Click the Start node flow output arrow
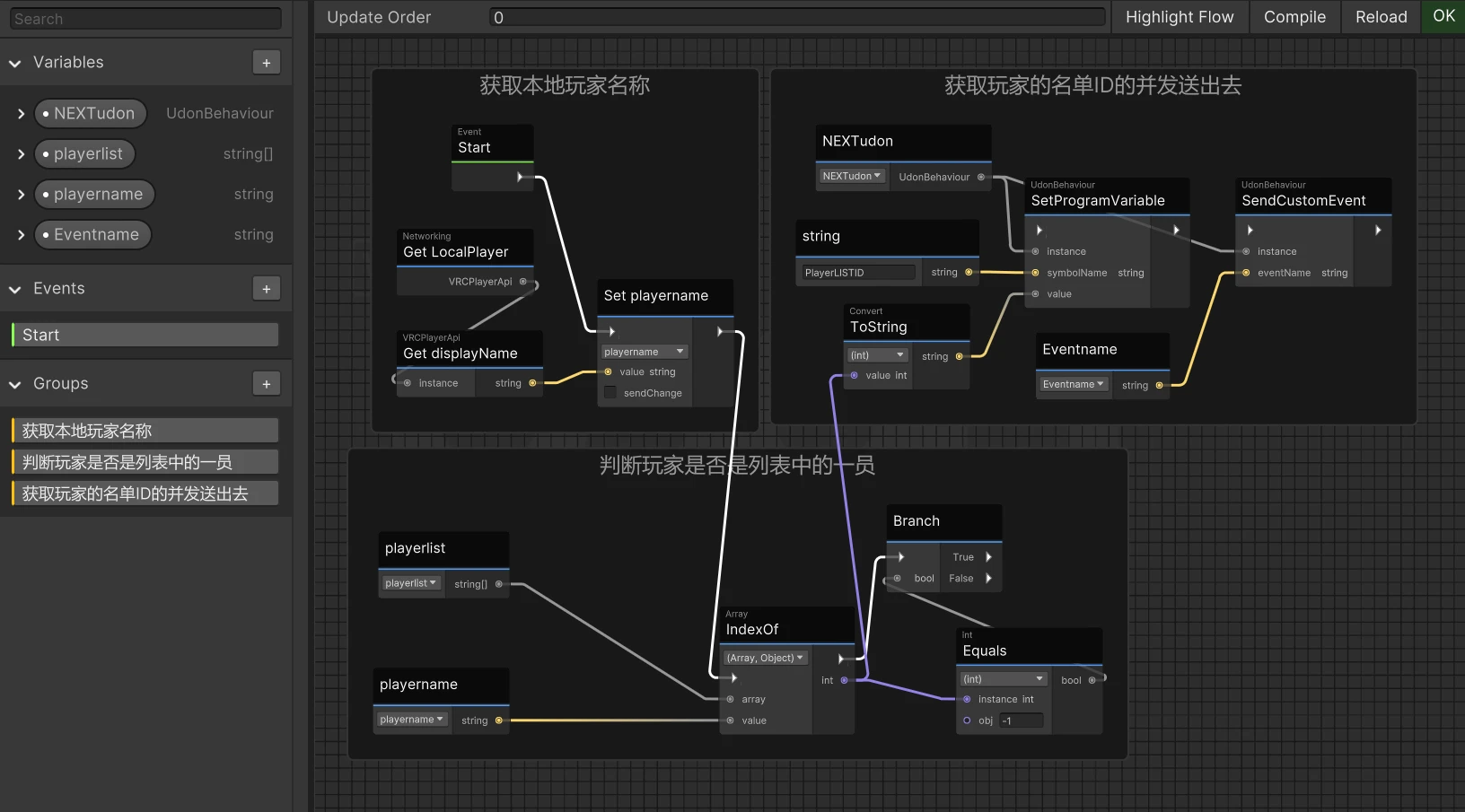The width and height of the screenshot is (1465, 812). tap(520, 177)
